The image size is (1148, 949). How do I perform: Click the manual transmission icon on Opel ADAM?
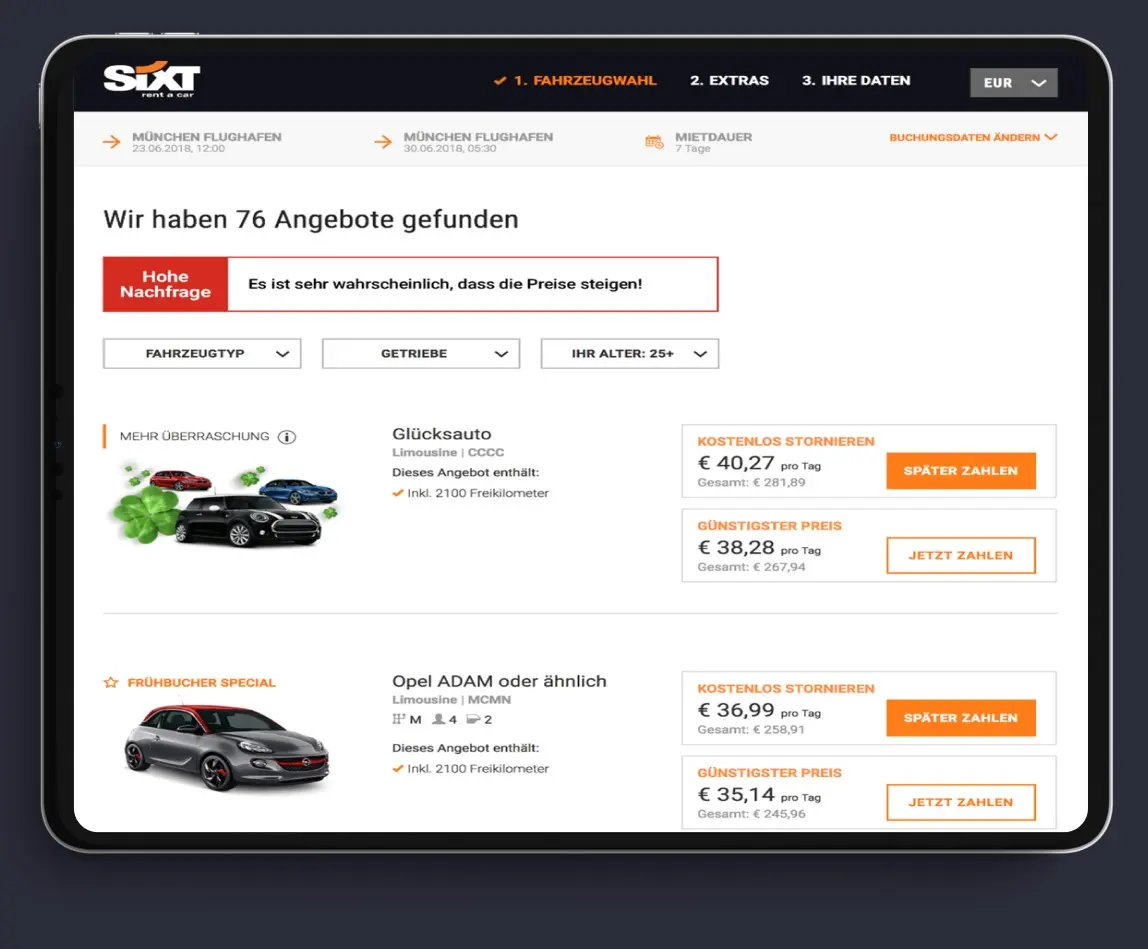pyautogui.click(x=398, y=719)
